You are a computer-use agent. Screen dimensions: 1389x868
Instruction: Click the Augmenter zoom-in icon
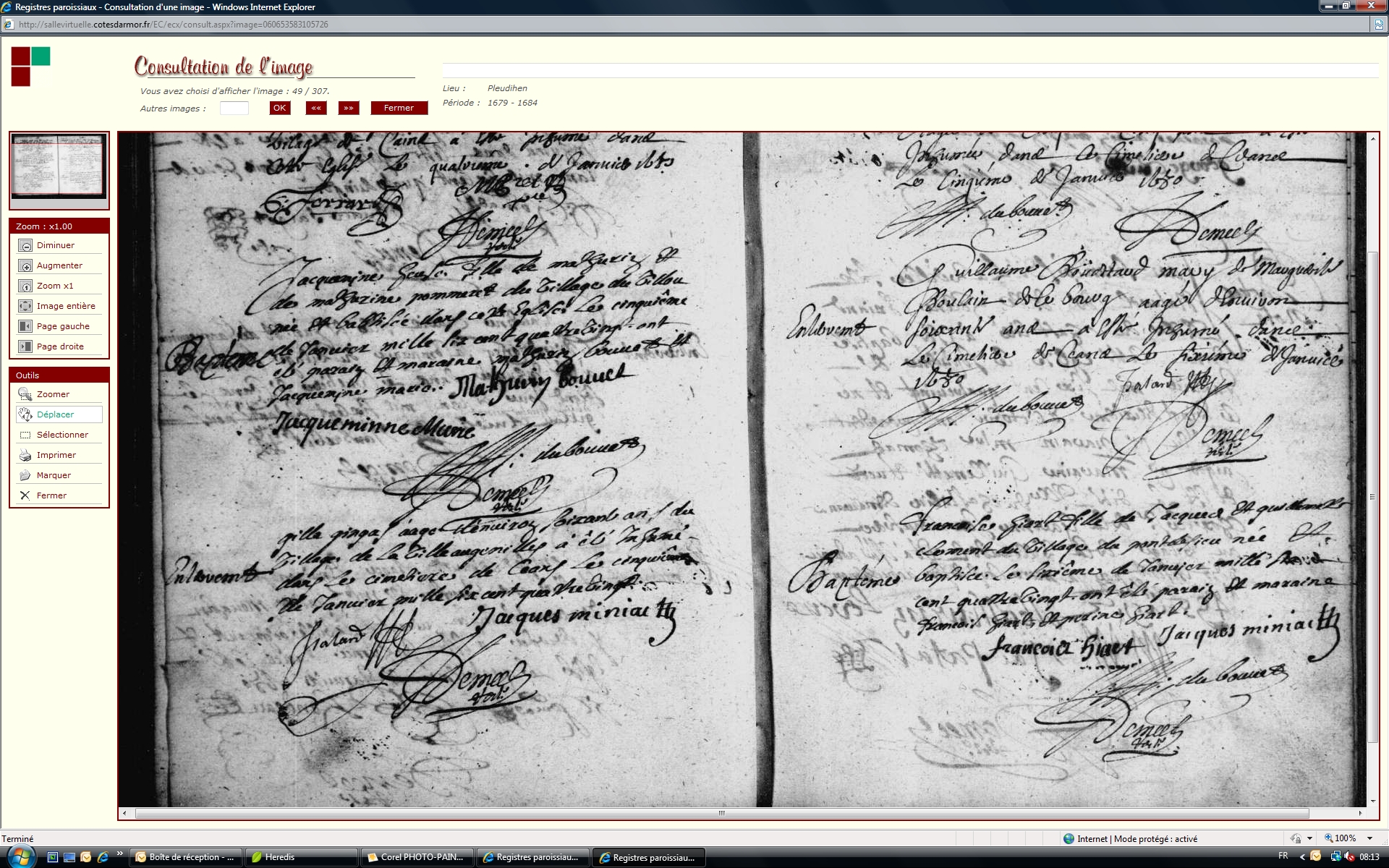[x=25, y=266]
